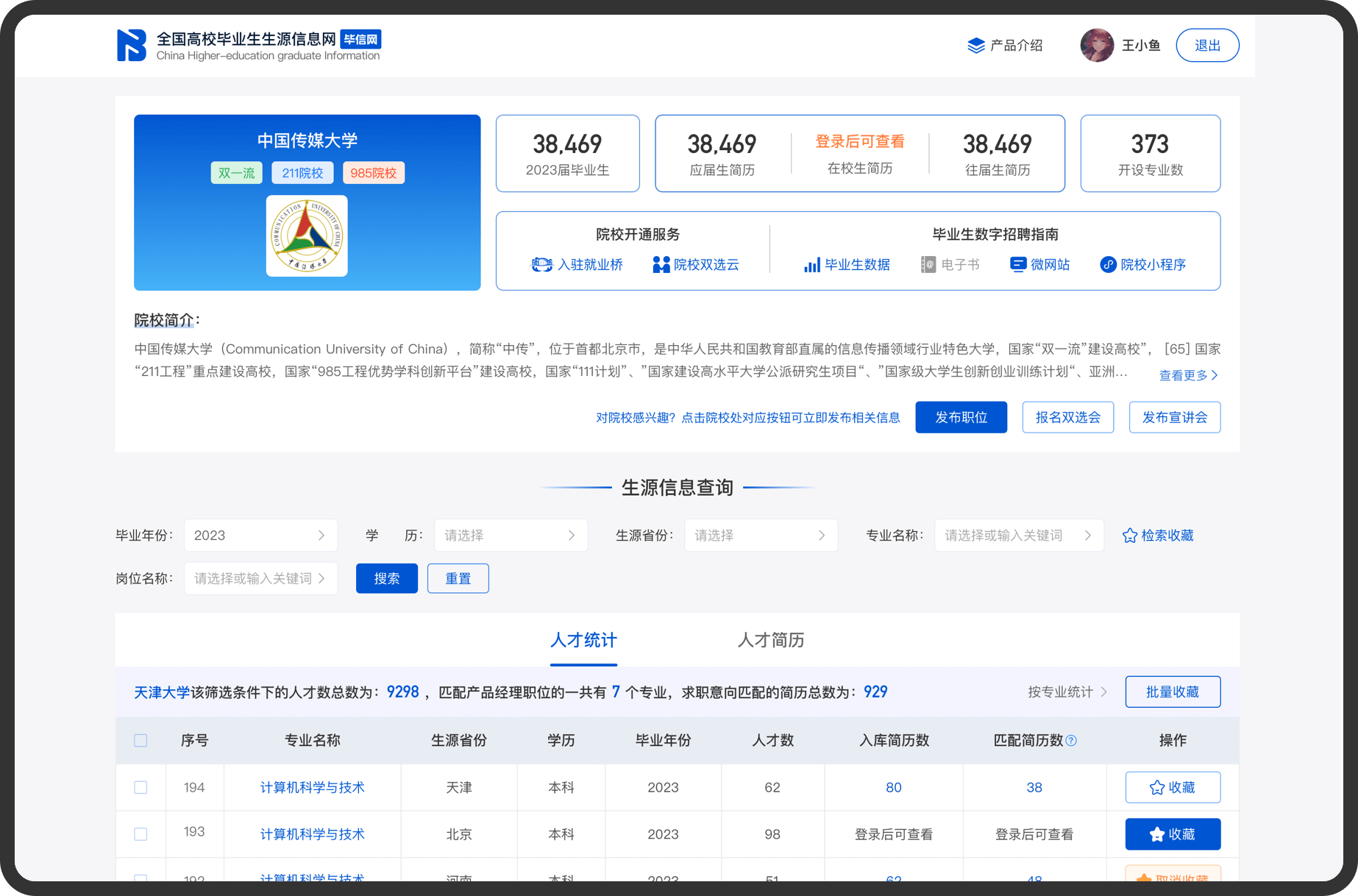1358x896 pixels.
Task: Open the 毕业年份 2023 dropdown
Action: pyautogui.click(x=260, y=536)
